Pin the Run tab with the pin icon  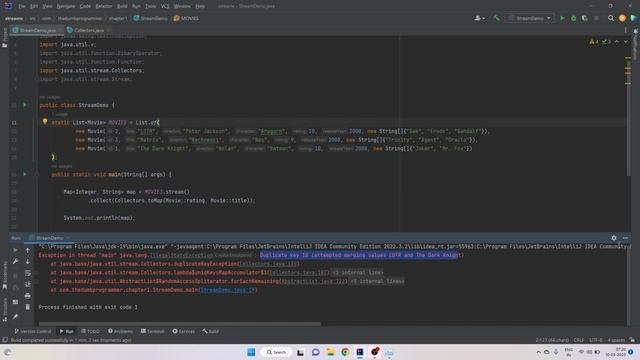[15, 316]
